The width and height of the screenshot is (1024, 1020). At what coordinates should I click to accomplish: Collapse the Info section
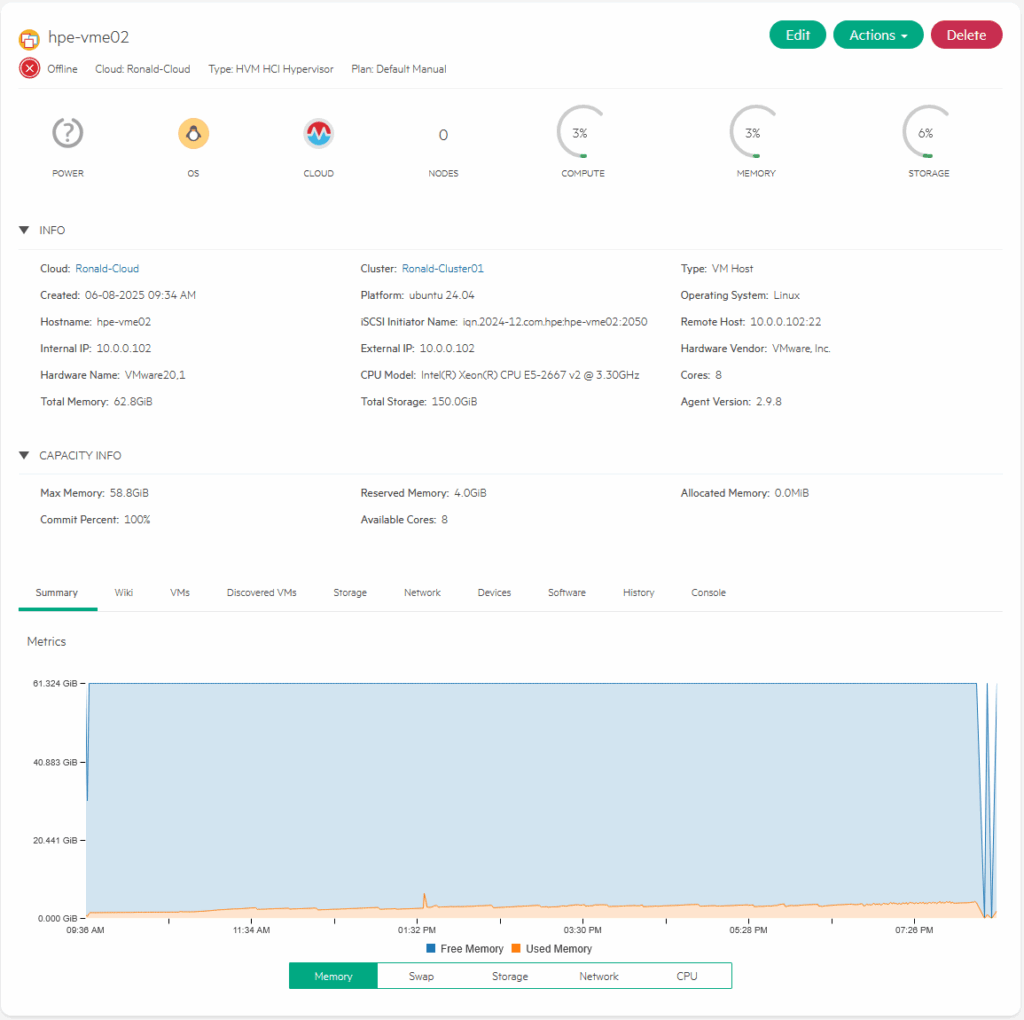[x=24, y=230]
